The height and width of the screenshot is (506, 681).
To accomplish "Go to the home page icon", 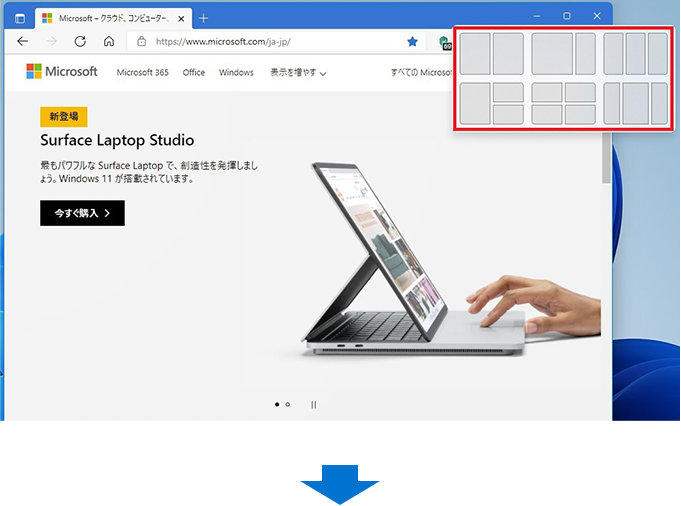I will tap(109, 42).
